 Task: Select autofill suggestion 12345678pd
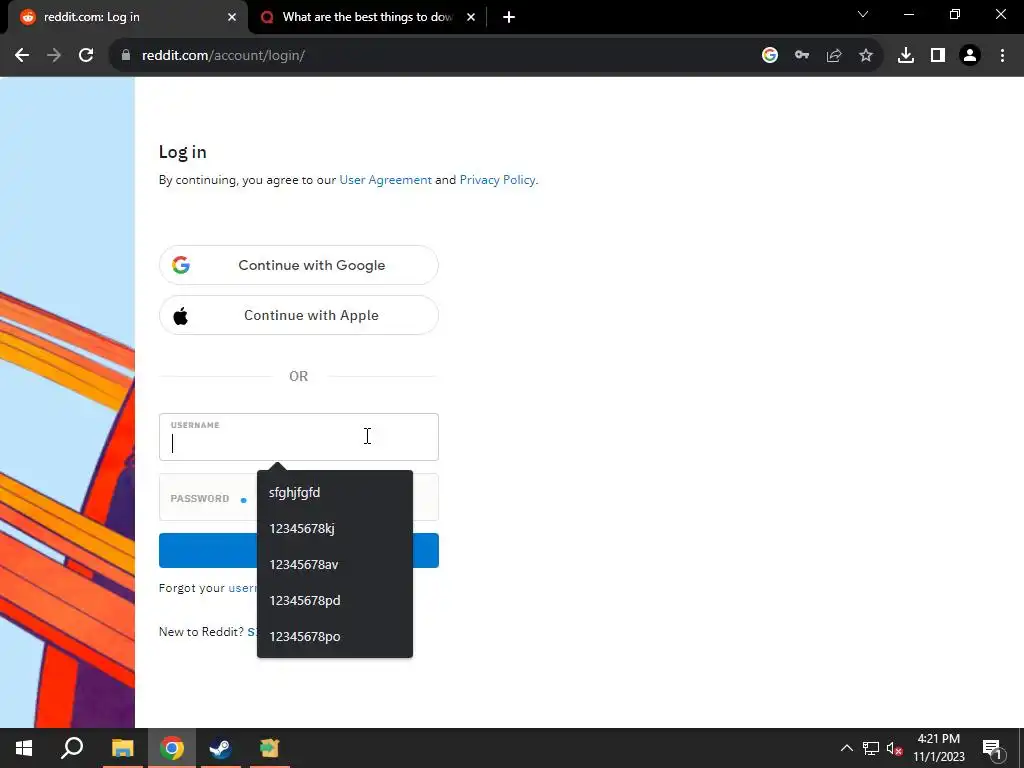click(334, 600)
